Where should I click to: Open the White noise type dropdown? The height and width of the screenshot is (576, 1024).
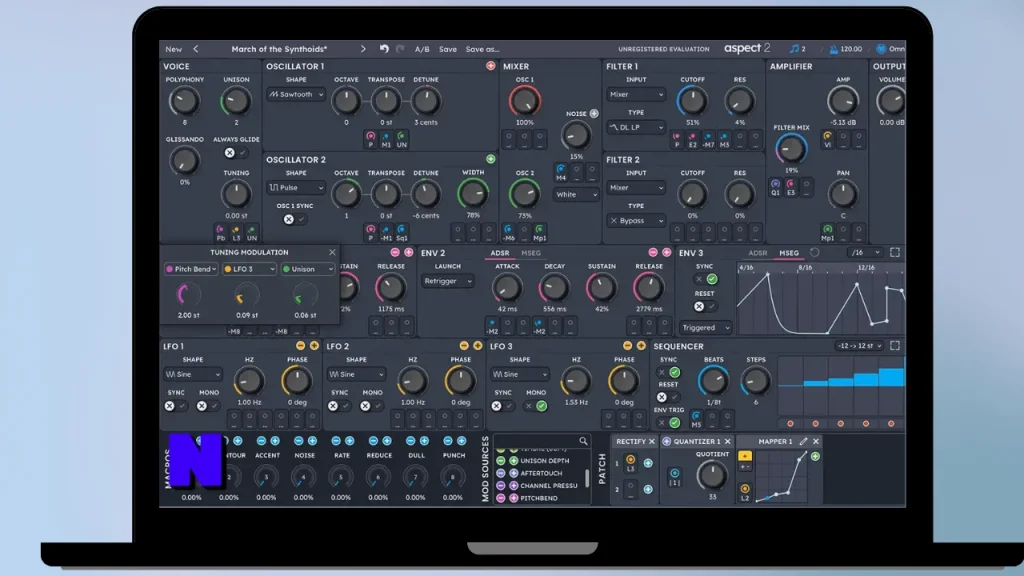(x=575, y=195)
